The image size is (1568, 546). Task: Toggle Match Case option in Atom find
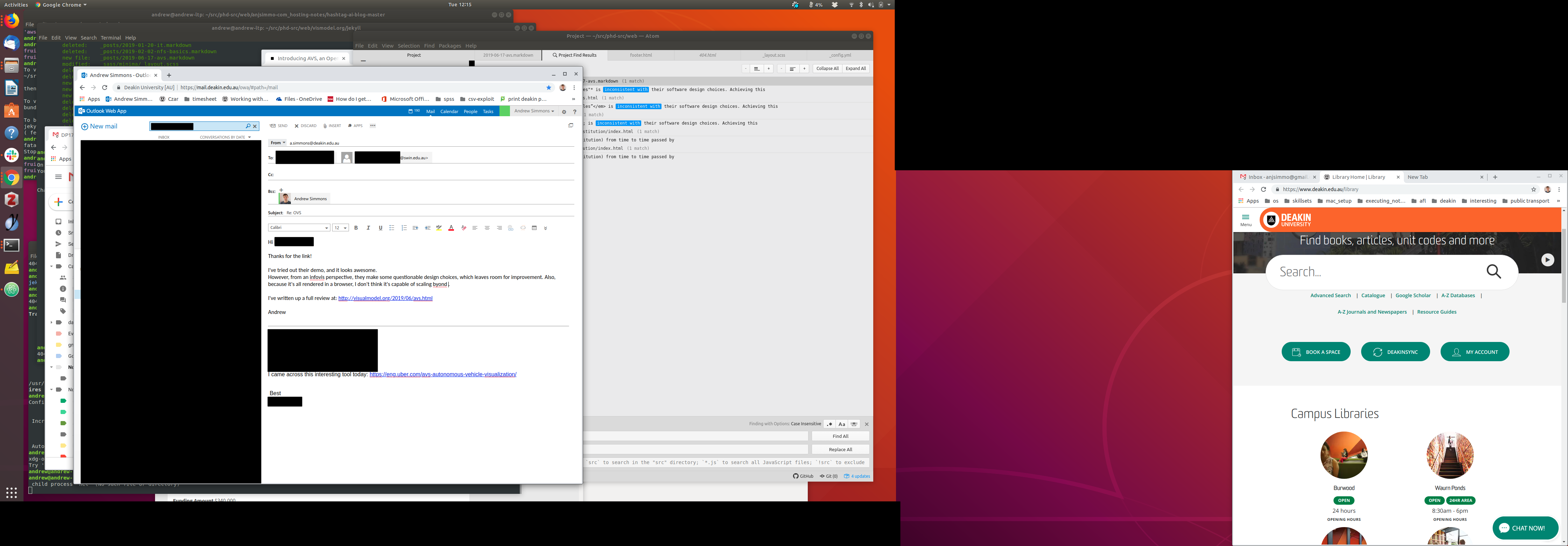pyautogui.click(x=842, y=424)
